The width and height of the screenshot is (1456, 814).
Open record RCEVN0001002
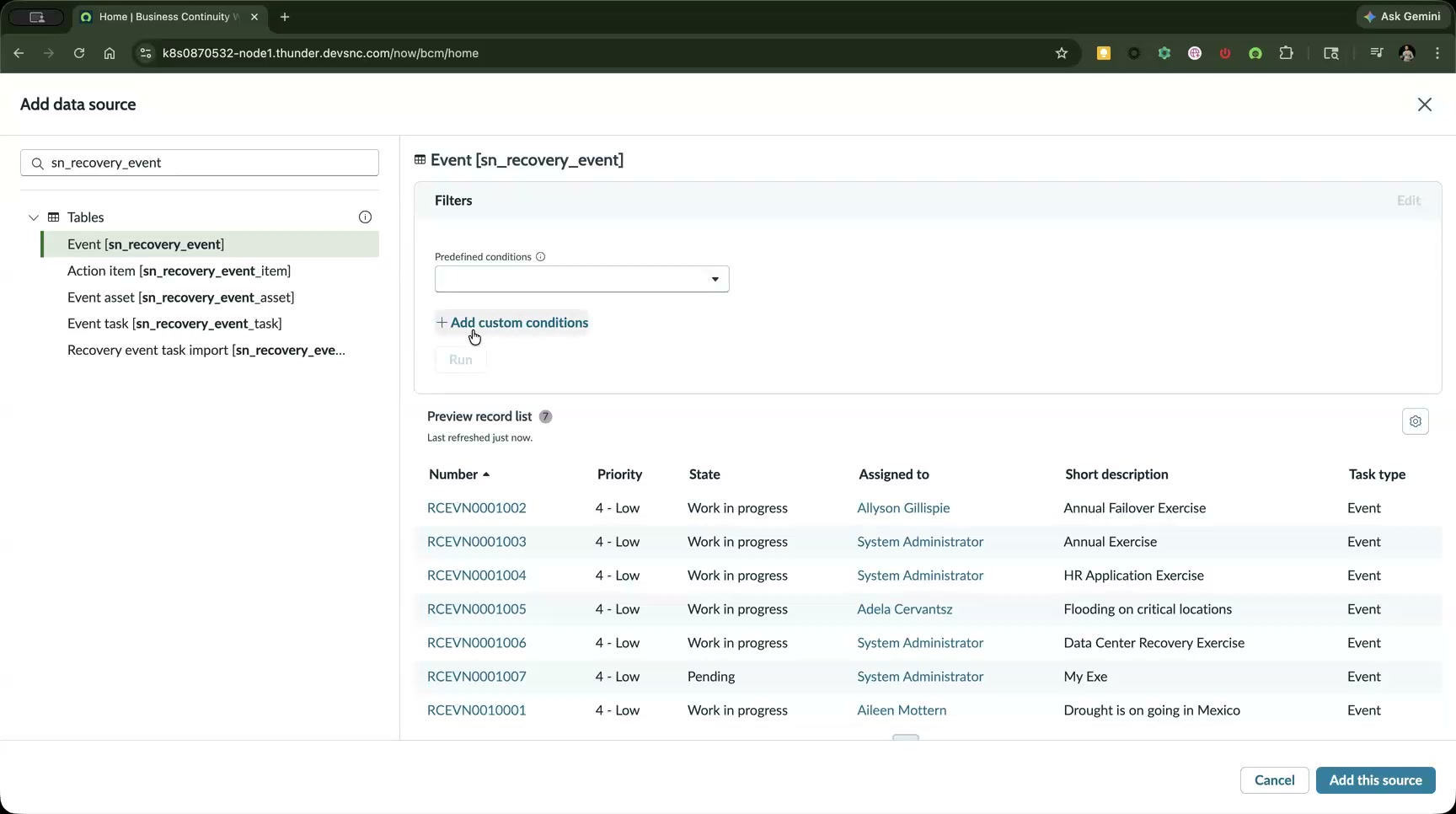pyautogui.click(x=477, y=508)
